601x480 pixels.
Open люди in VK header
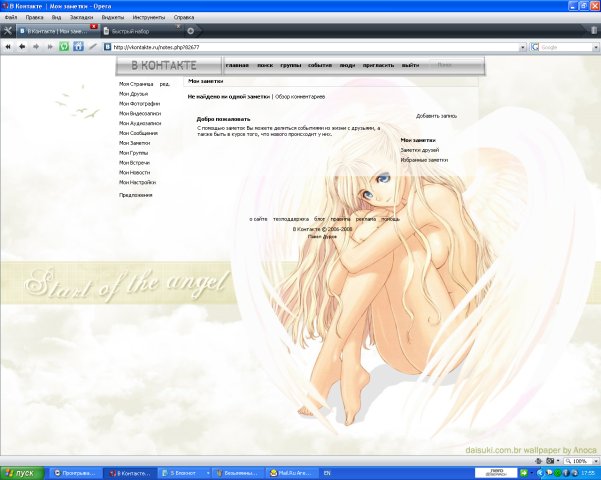tap(347, 66)
